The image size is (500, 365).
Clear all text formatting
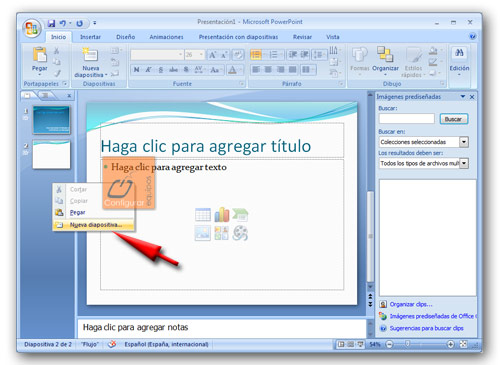pyautogui.click(x=238, y=55)
